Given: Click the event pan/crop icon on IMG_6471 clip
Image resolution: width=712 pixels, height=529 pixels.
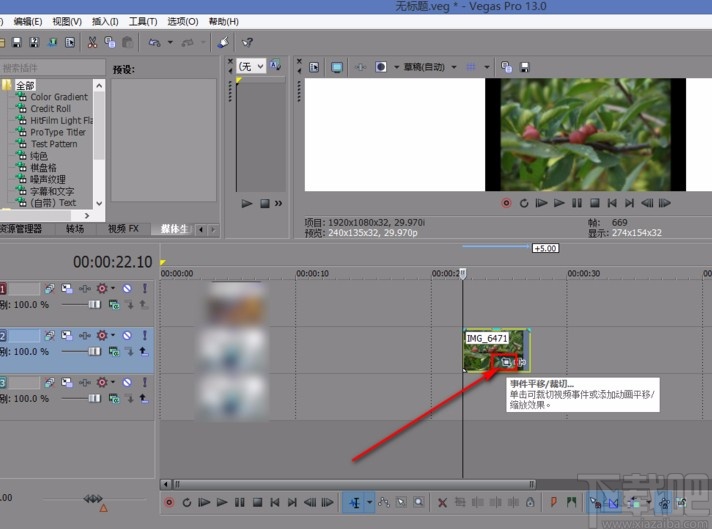Looking at the screenshot, I should pos(506,361).
